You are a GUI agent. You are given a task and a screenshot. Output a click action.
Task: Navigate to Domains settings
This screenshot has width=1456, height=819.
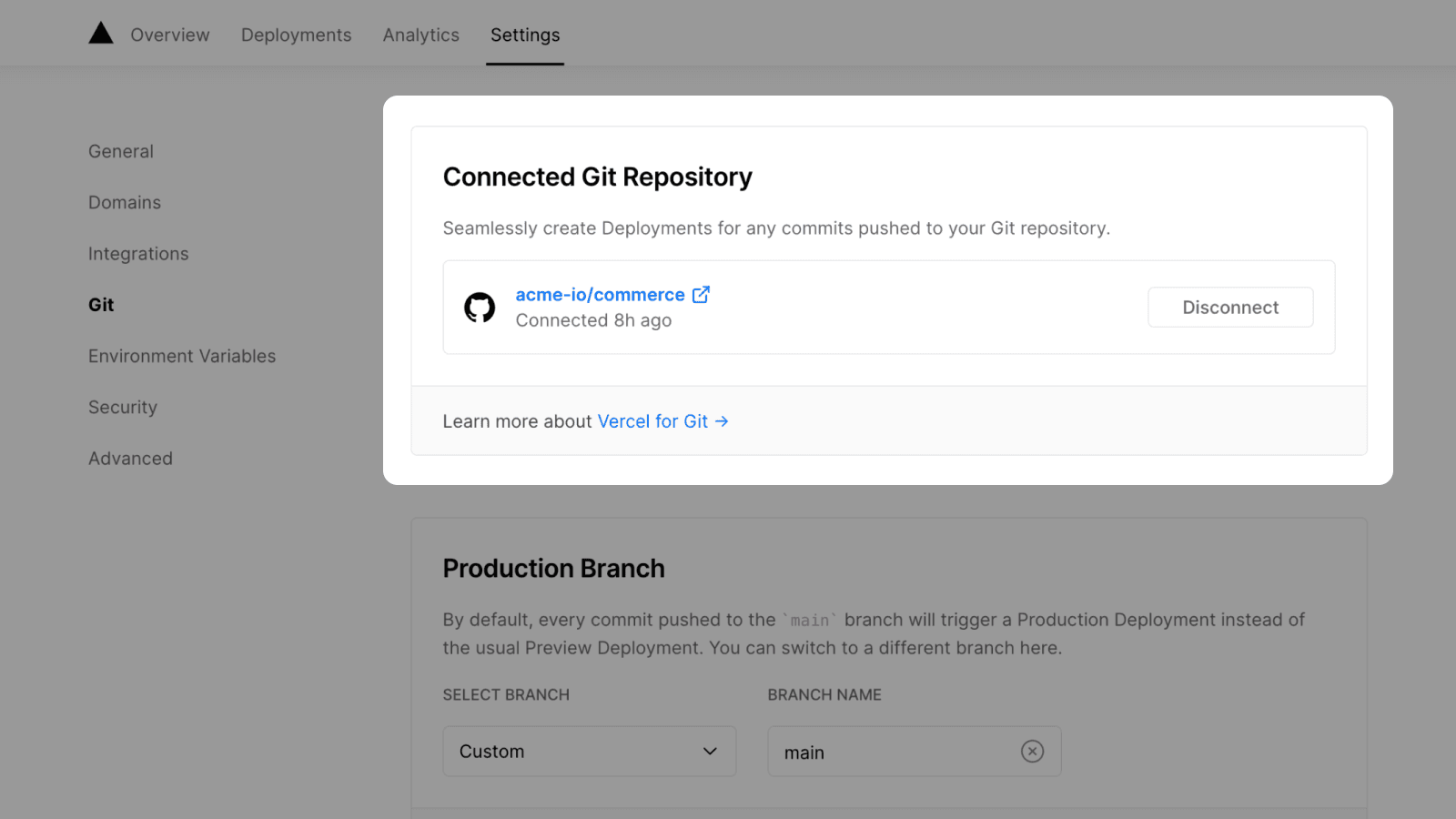125,203
